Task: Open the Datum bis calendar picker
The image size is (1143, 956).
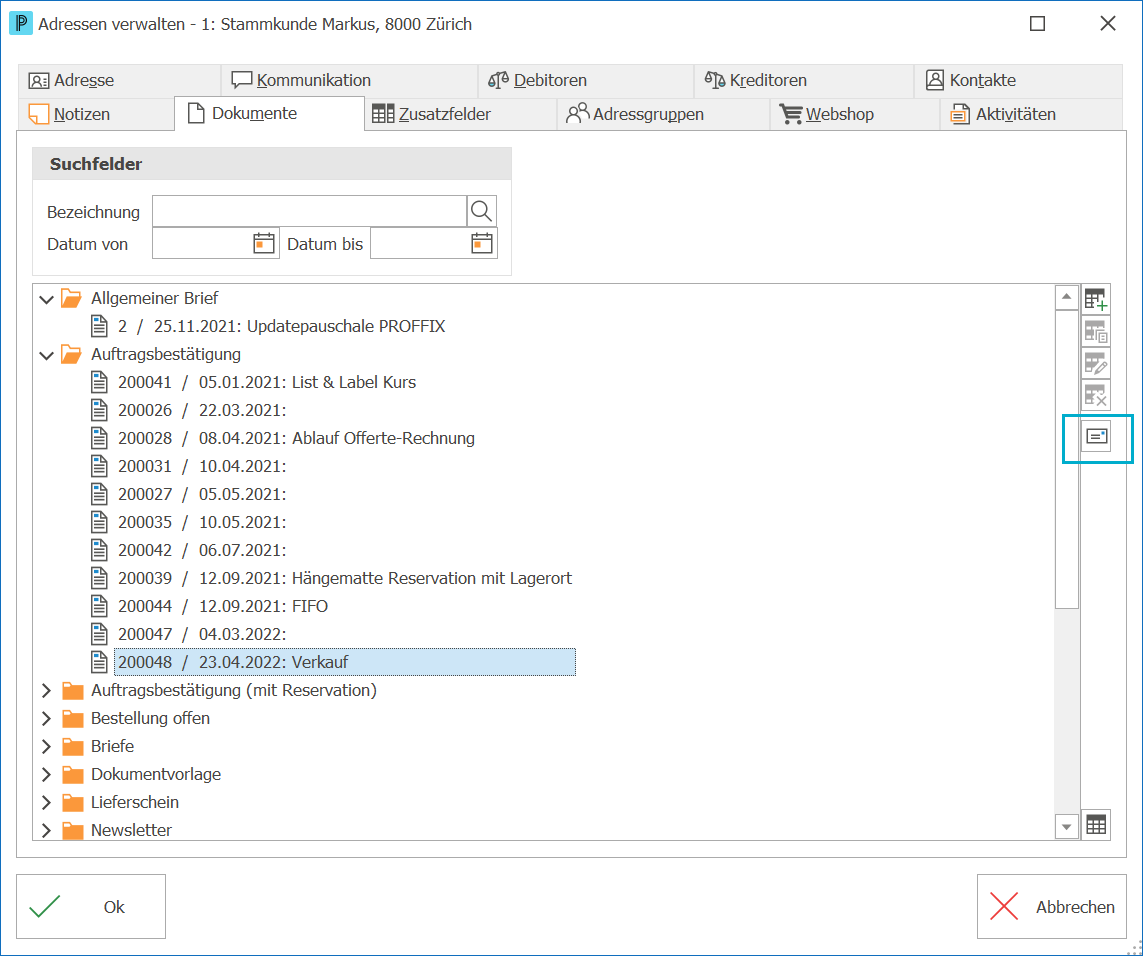Action: (x=481, y=244)
